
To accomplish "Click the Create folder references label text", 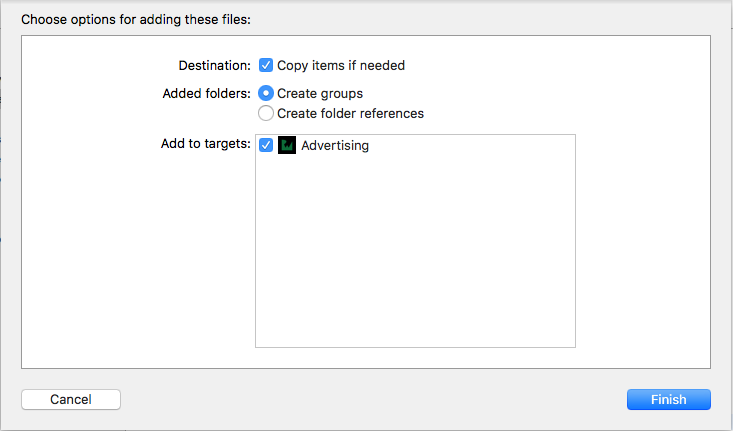I will click(x=350, y=114).
